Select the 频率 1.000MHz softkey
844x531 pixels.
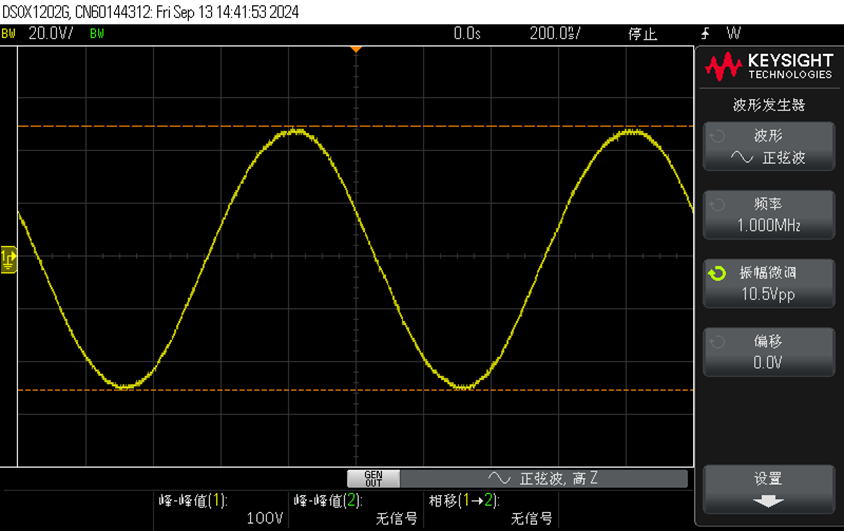click(768, 215)
